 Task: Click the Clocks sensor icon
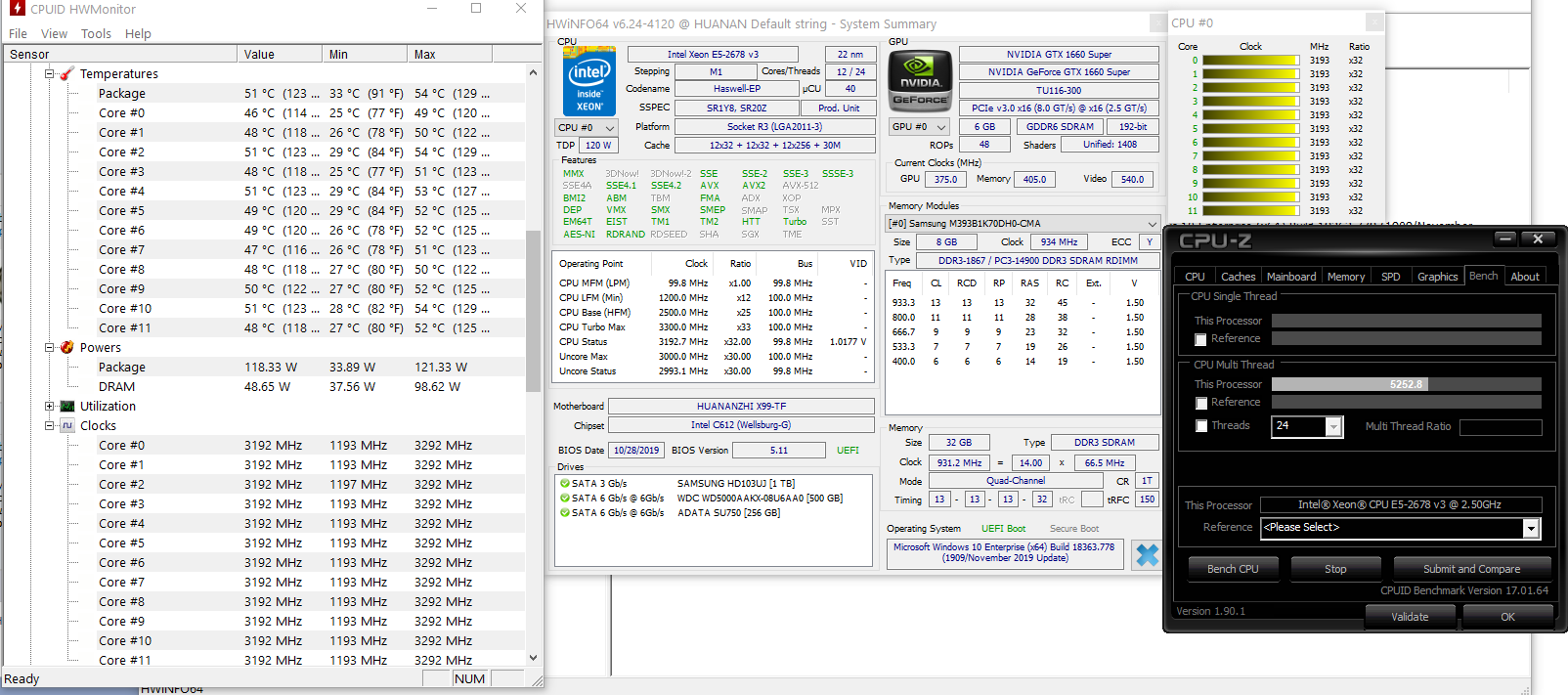point(67,425)
